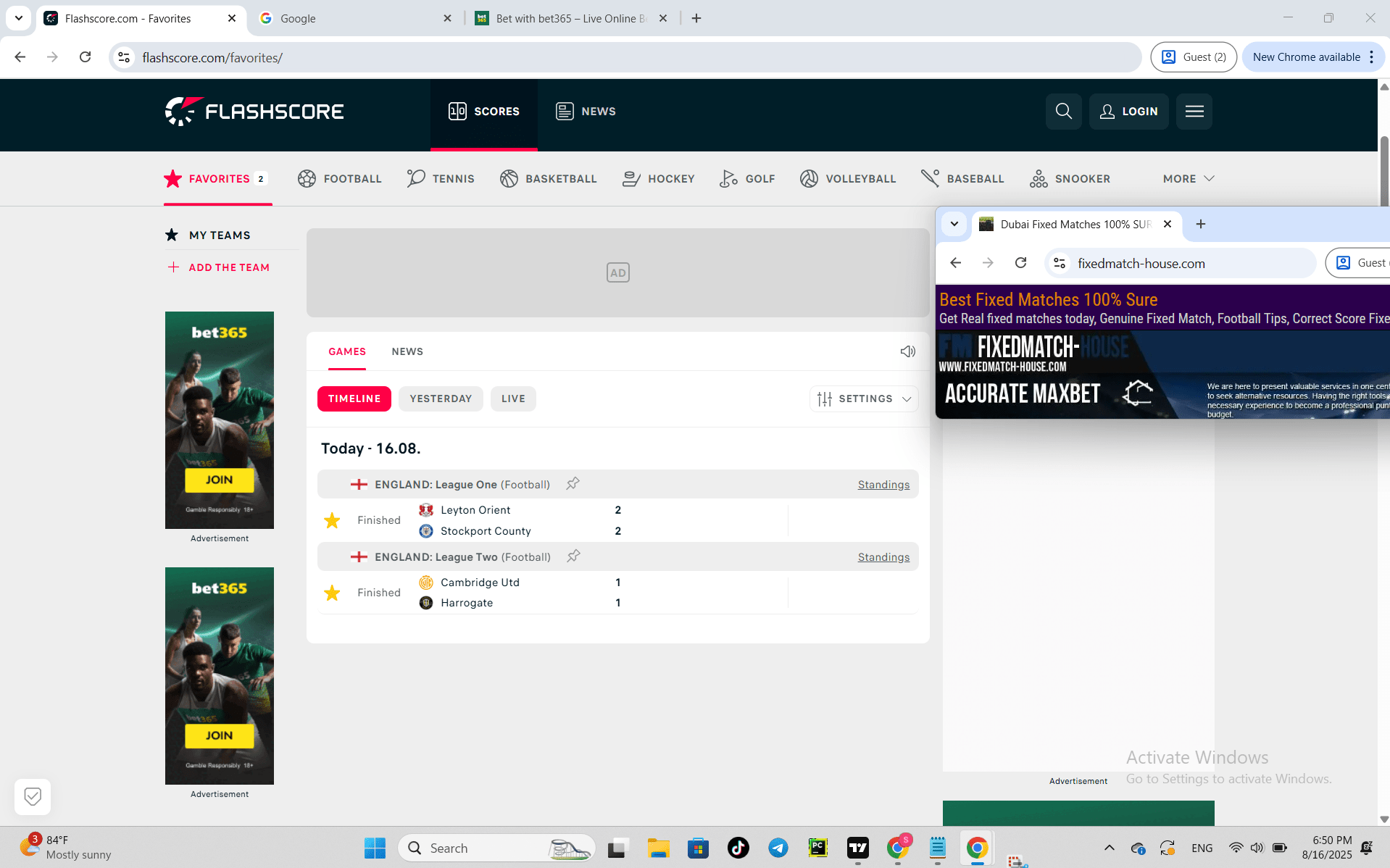Viewport: 1390px width, 868px height.
Task: Open TikTok from the taskbar
Action: click(738, 848)
